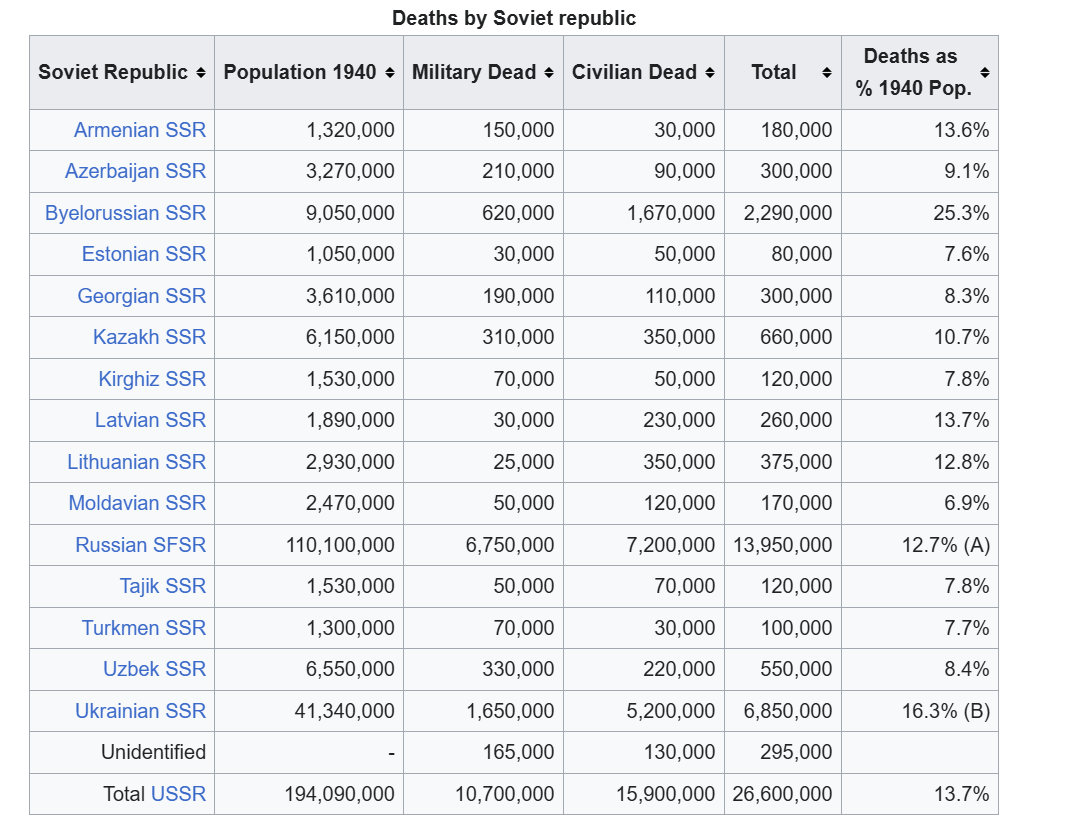Click Lithuanian SSR link
Viewport: 1084px width, 839px height.
click(x=136, y=462)
